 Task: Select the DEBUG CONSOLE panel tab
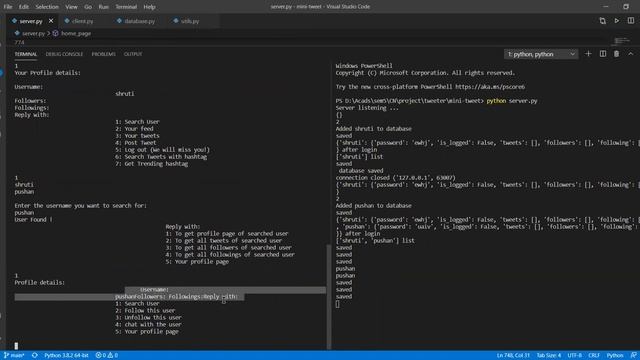point(64,54)
